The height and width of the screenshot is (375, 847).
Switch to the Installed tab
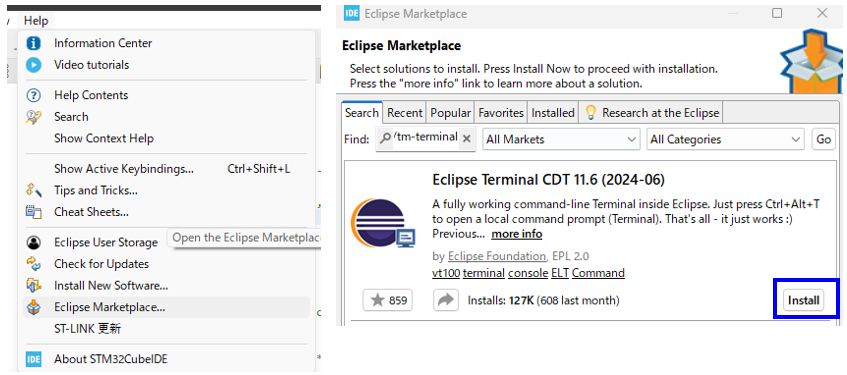[553, 113]
